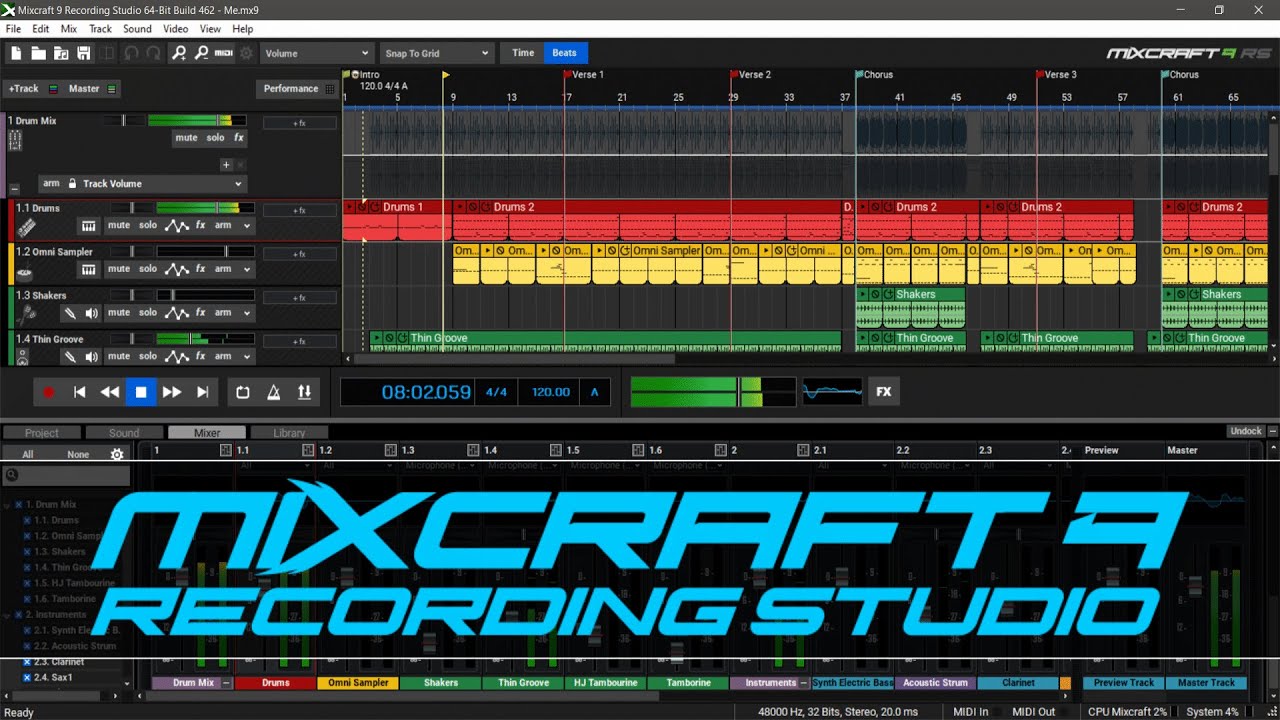Undo the last action in toolbar
The width and height of the screenshot is (1280, 720).
pyautogui.click(x=131, y=53)
